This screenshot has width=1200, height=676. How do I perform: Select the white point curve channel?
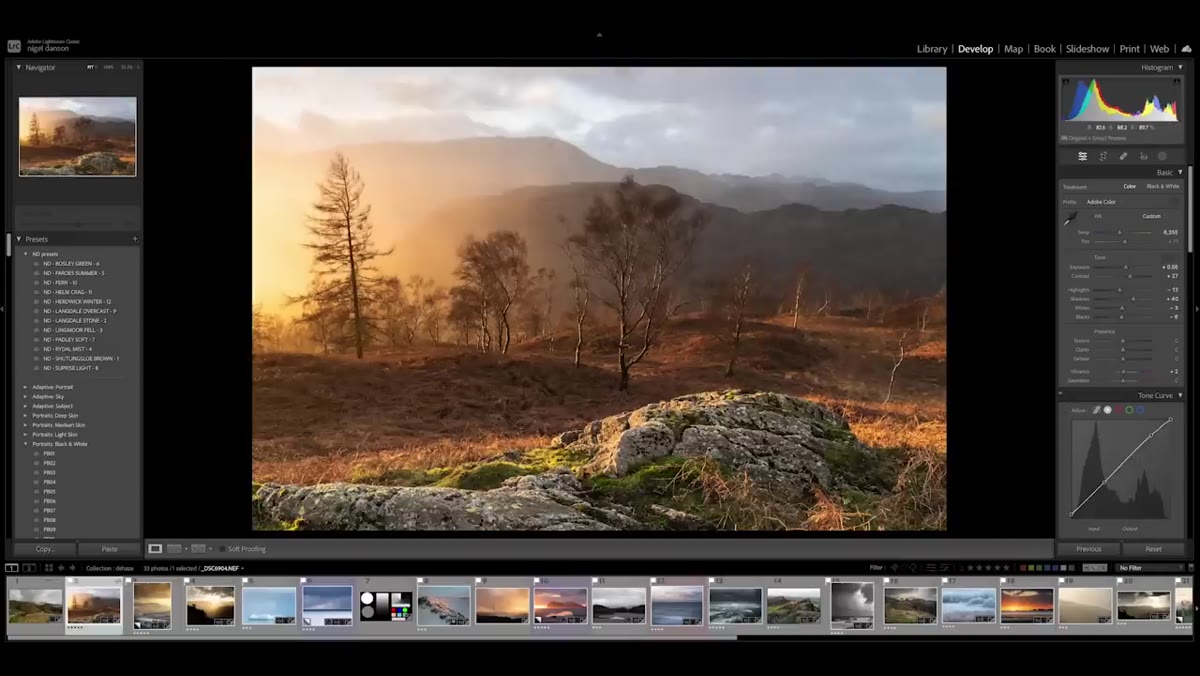(x=1107, y=410)
